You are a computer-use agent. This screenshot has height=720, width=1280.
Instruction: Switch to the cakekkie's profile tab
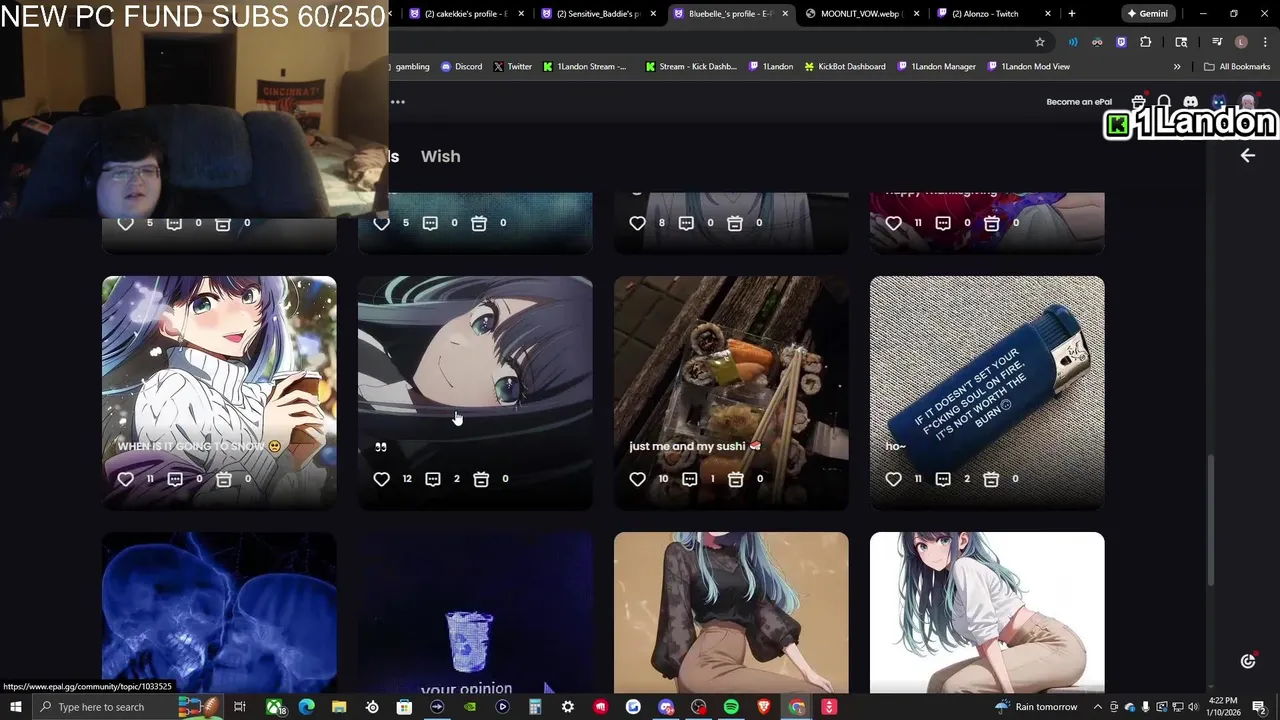pos(465,14)
